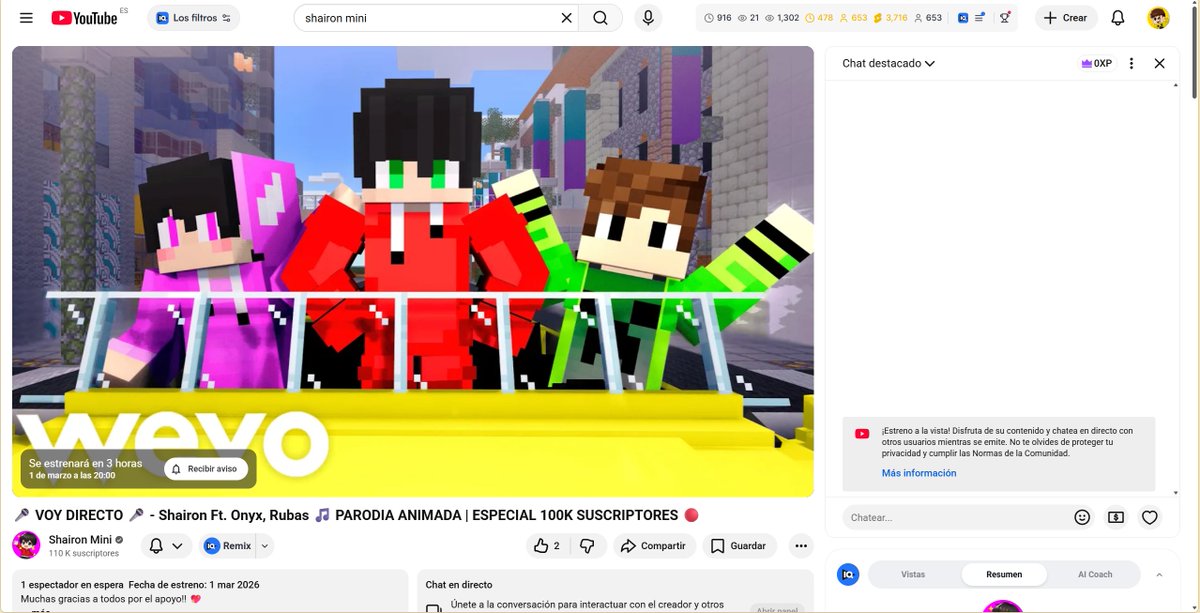Screen dimensions: 1200x613
Task: Click the Compartir share button
Action: pos(653,546)
